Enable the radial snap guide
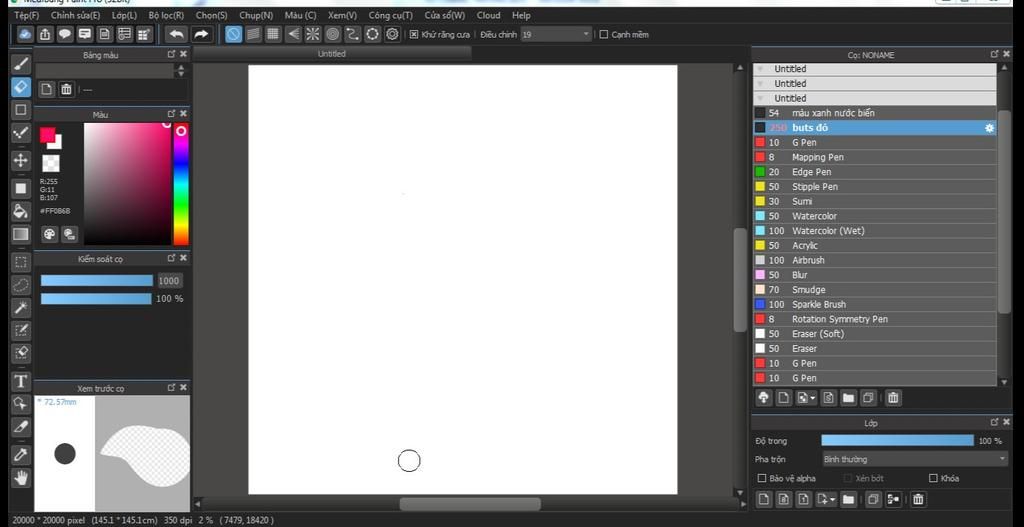The height and width of the screenshot is (527, 1024). [x=313, y=34]
